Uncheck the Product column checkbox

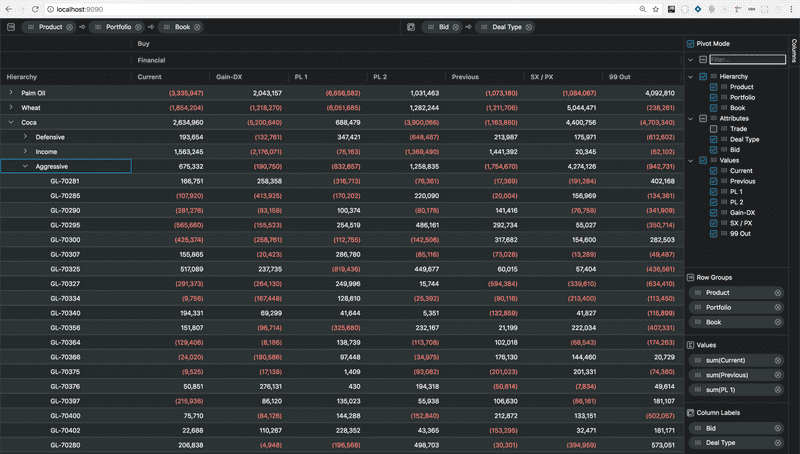(x=713, y=87)
